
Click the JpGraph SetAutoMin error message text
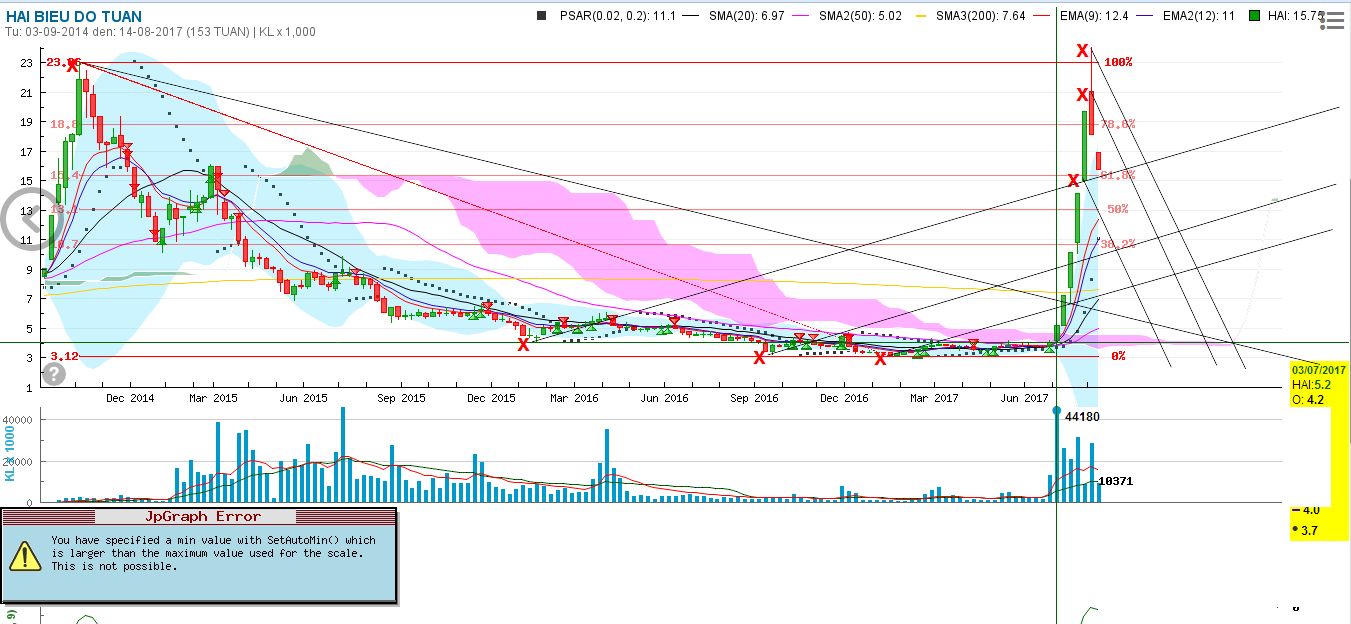(213, 553)
